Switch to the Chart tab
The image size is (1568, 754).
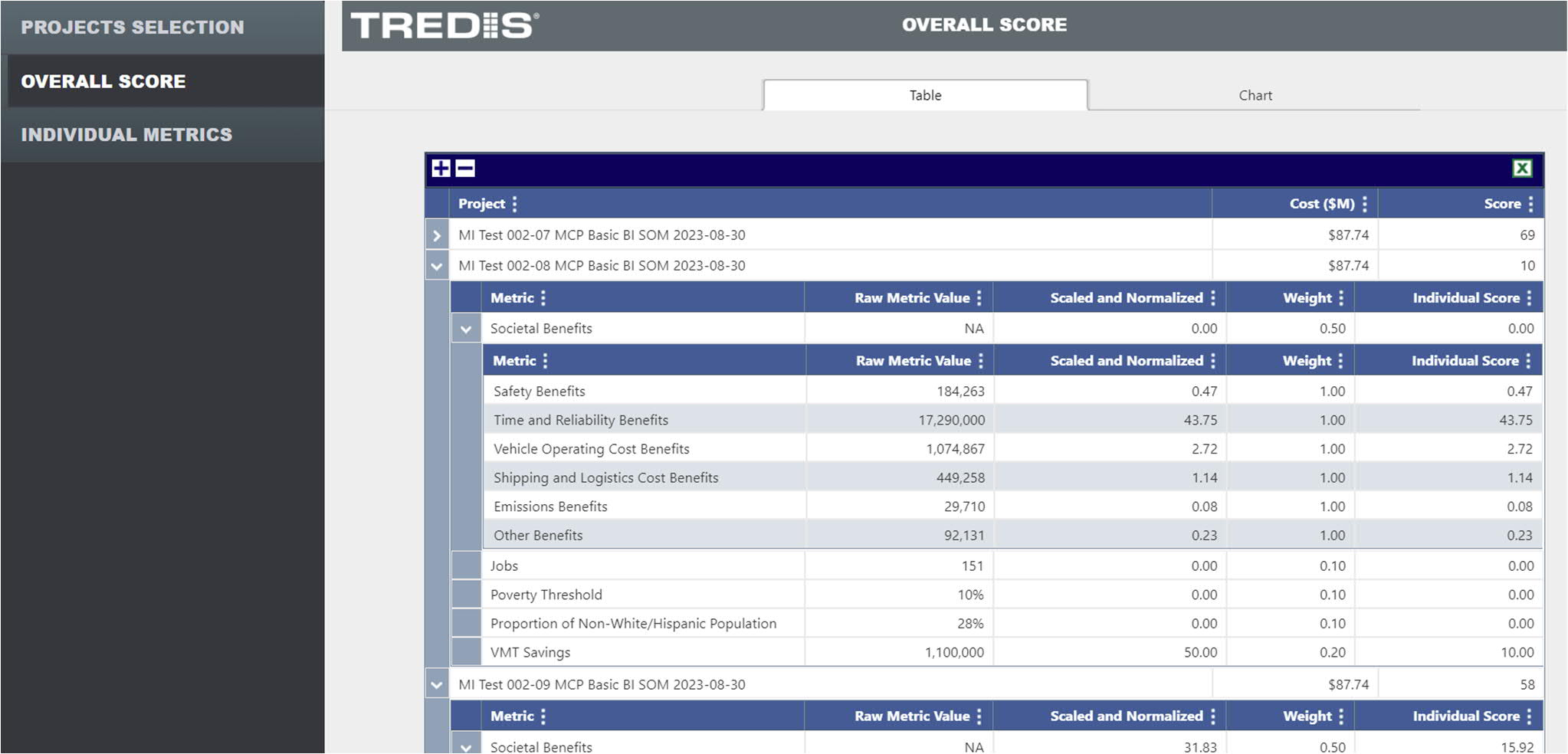(1255, 95)
